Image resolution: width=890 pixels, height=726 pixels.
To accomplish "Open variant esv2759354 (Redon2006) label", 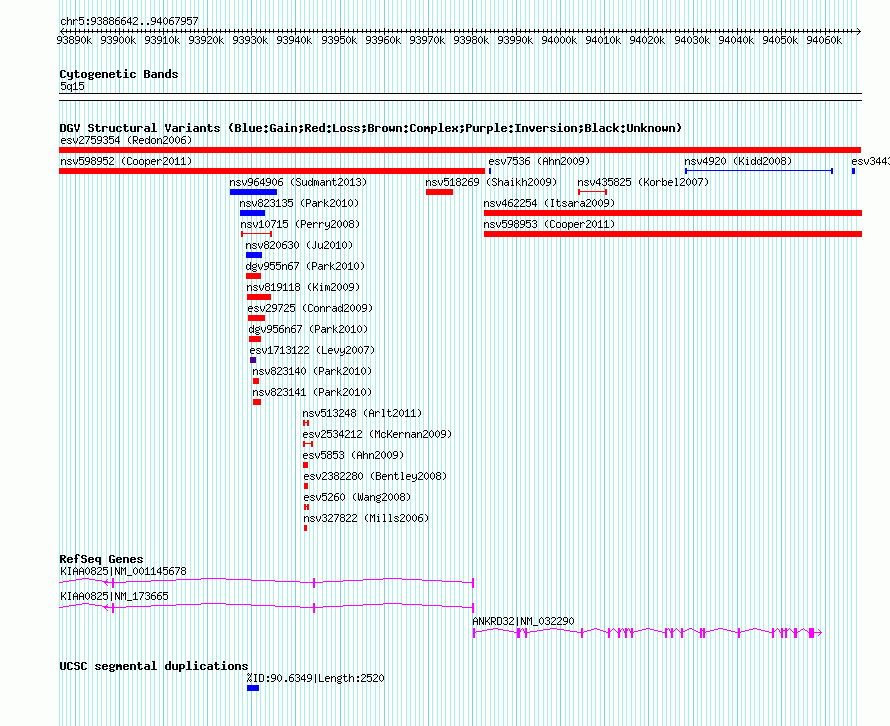I will (x=126, y=140).
